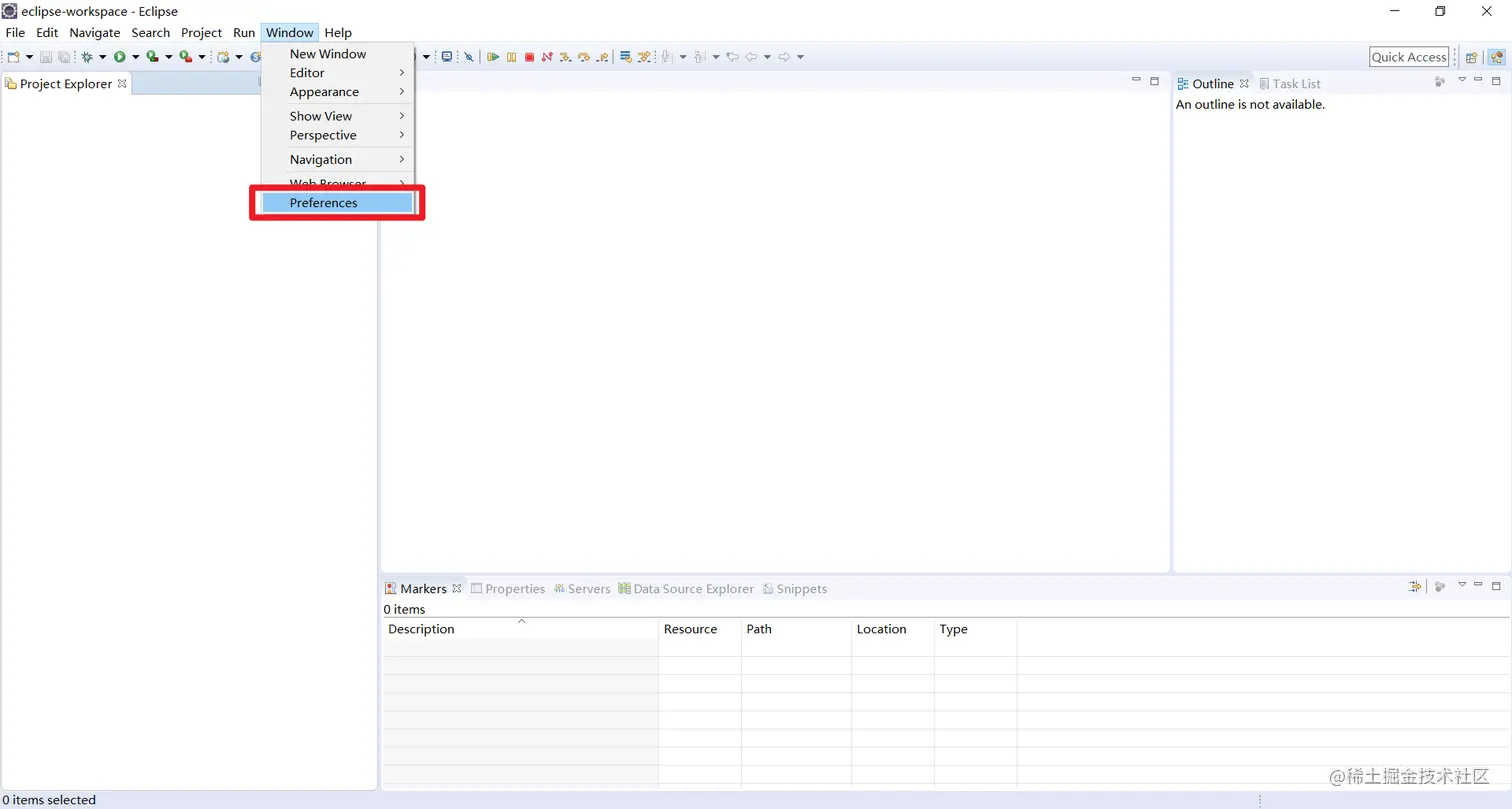Toggle the Skip All Breakpoints icon
Viewport: 1512px width, 809px height.
pos(469,57)
